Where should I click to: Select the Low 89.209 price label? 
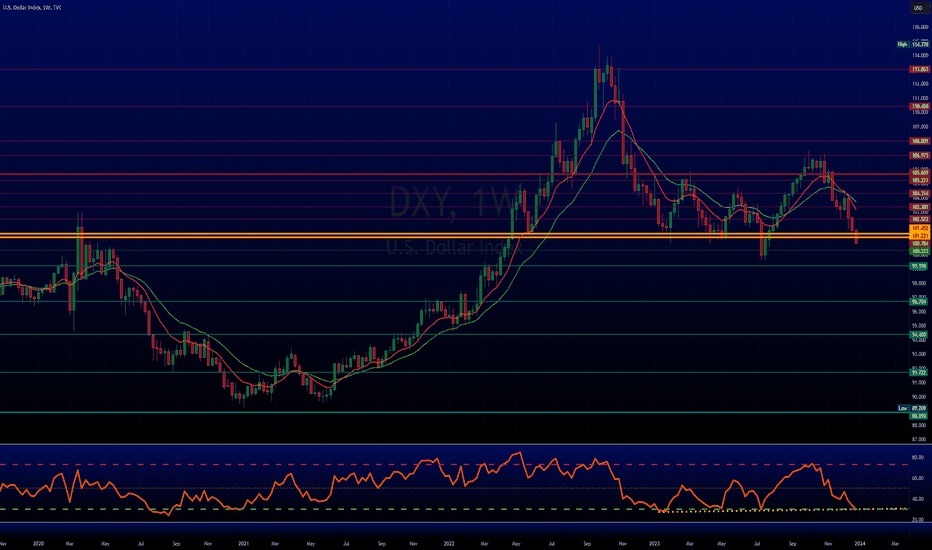[x=913, y=408]
